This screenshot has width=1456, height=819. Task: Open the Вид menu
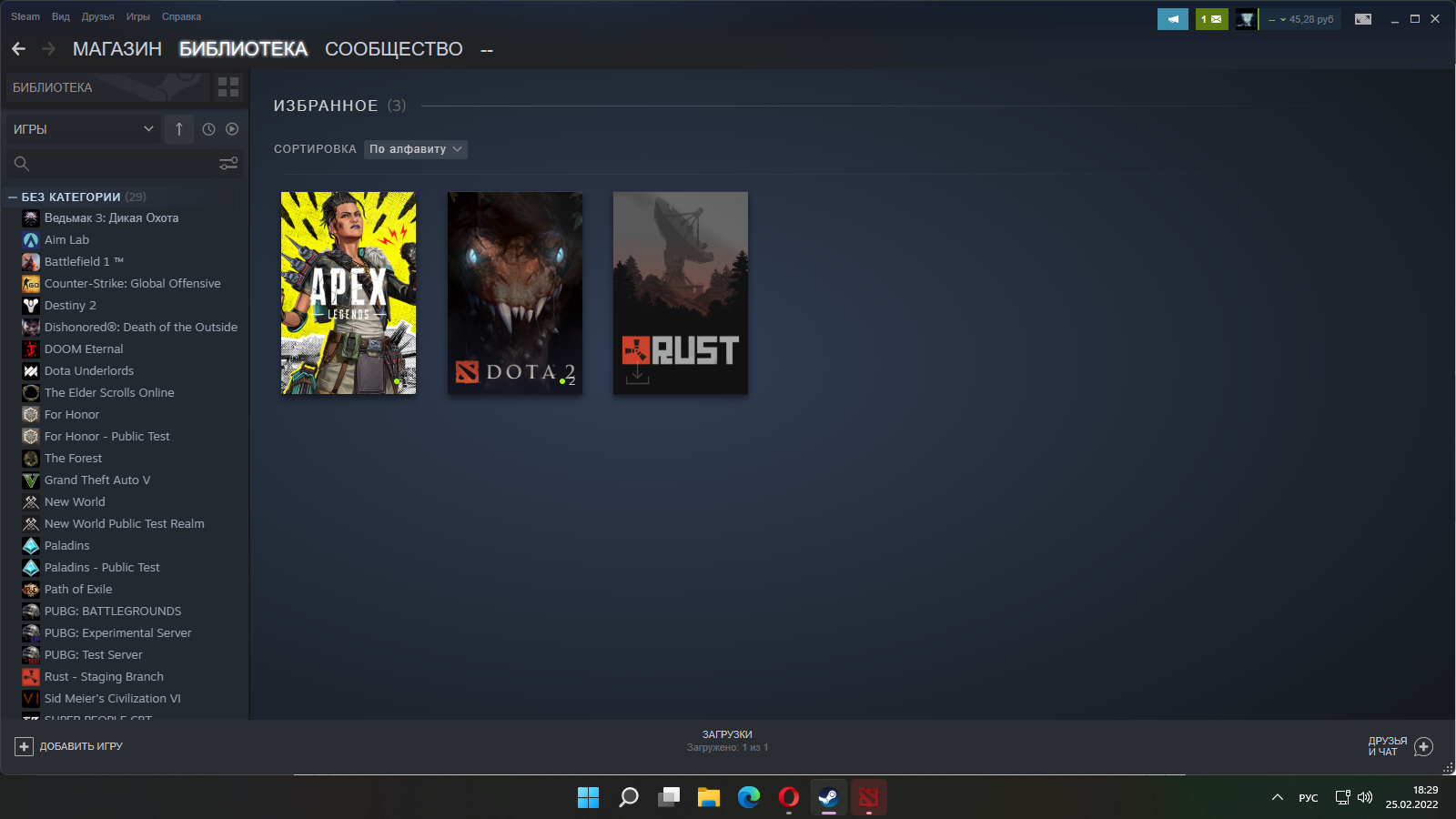click(61, 16)
